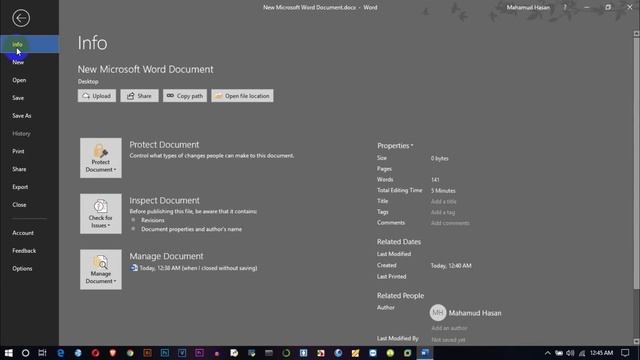Click the Brave browser taskbar icon
The width and height of the screenshot is (640, 360).
(x=113, y=353)
